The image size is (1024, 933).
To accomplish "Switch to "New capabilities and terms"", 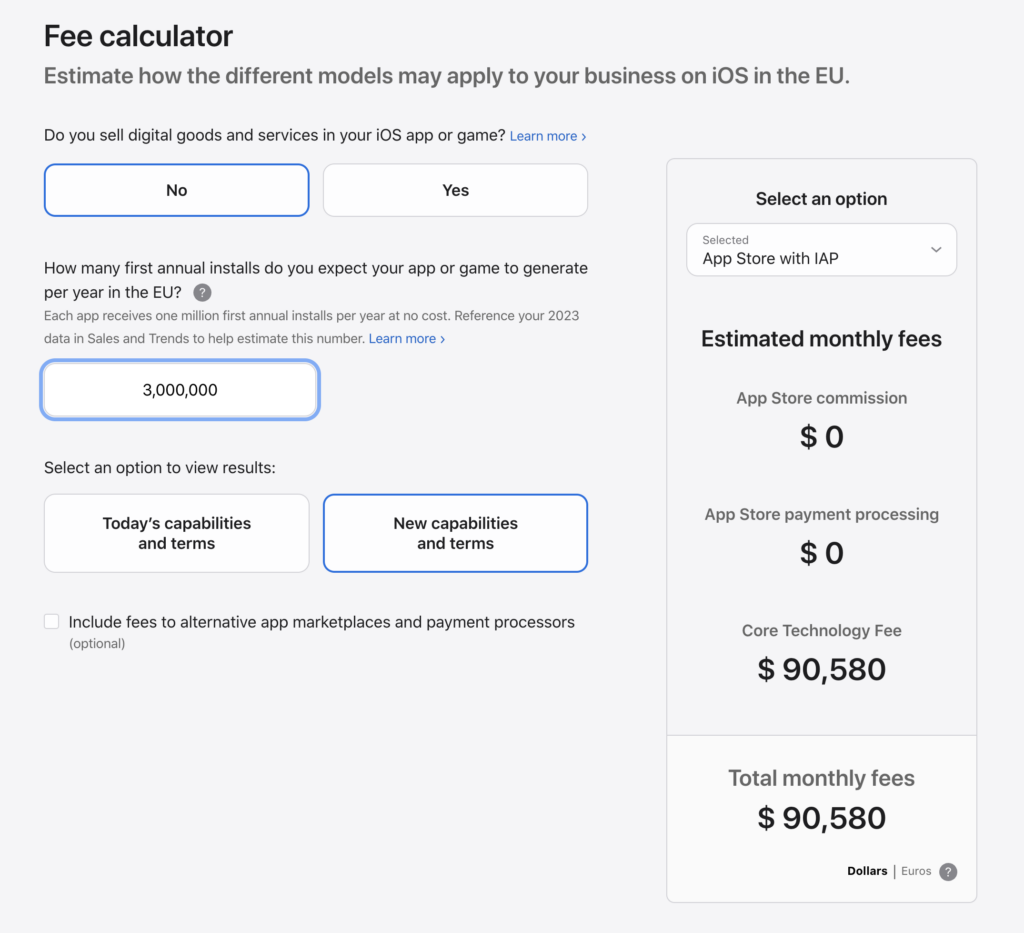I will (455, 532).
